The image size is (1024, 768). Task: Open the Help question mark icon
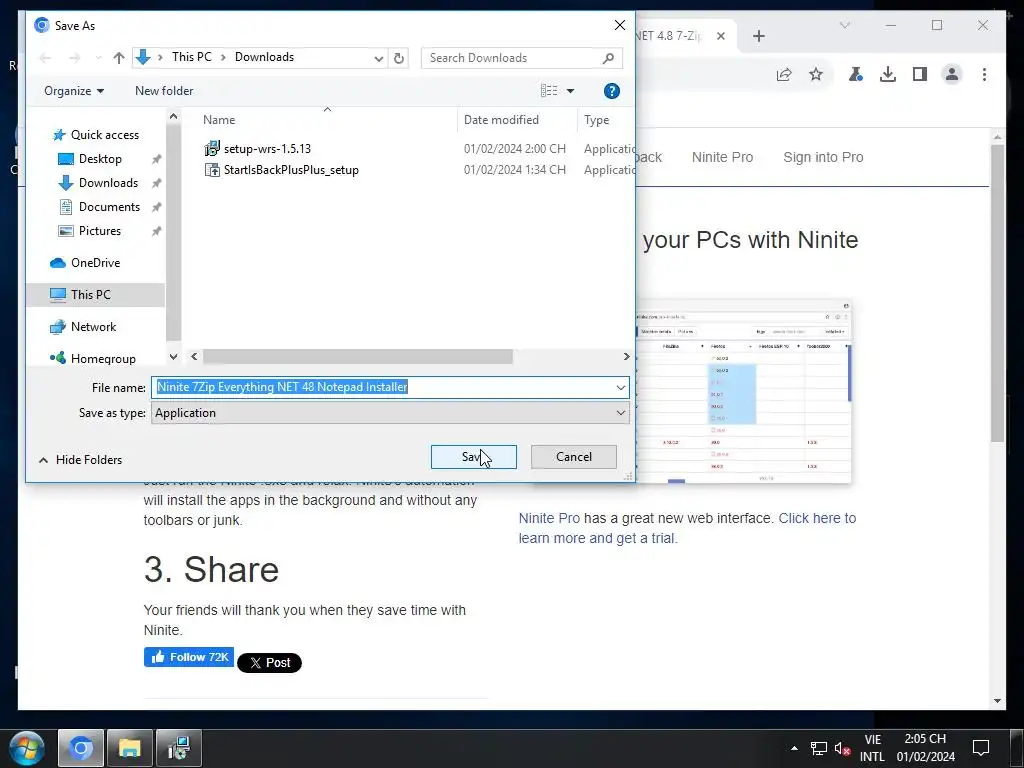click(x=611, y=91)
